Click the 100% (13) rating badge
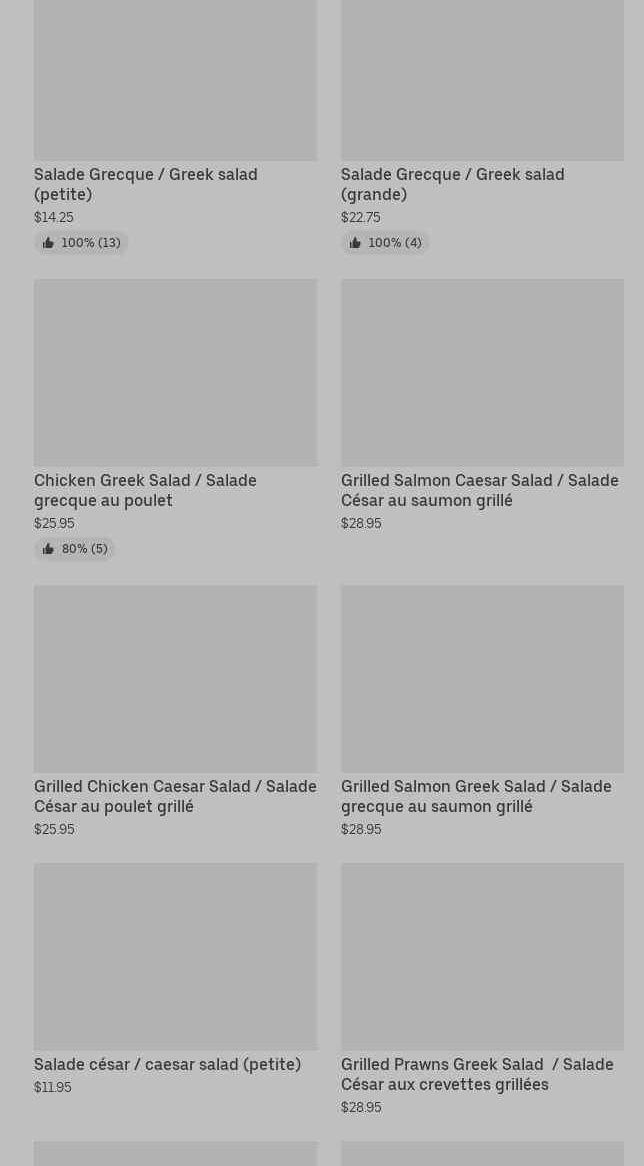644x1166 pixels. [x=82, y=243]
